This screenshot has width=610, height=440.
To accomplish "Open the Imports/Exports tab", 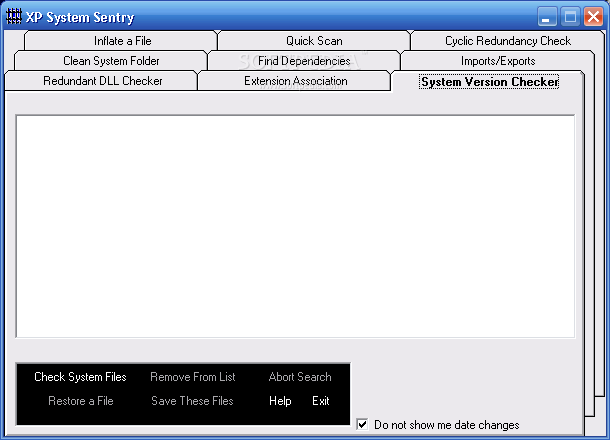I will tap(498, 61).
